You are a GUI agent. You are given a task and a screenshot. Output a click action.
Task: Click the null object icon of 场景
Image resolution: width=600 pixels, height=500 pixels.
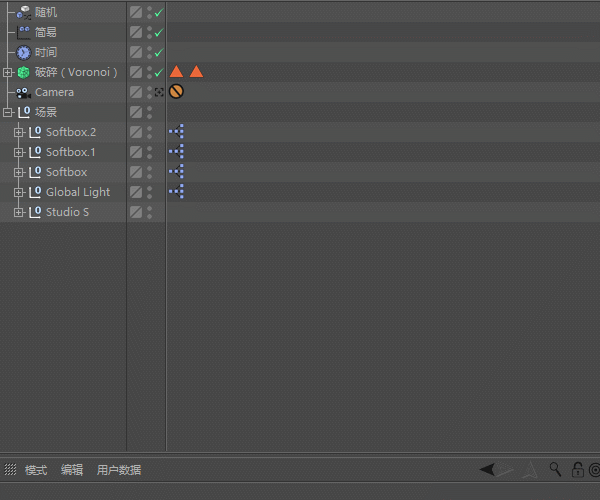24,112
